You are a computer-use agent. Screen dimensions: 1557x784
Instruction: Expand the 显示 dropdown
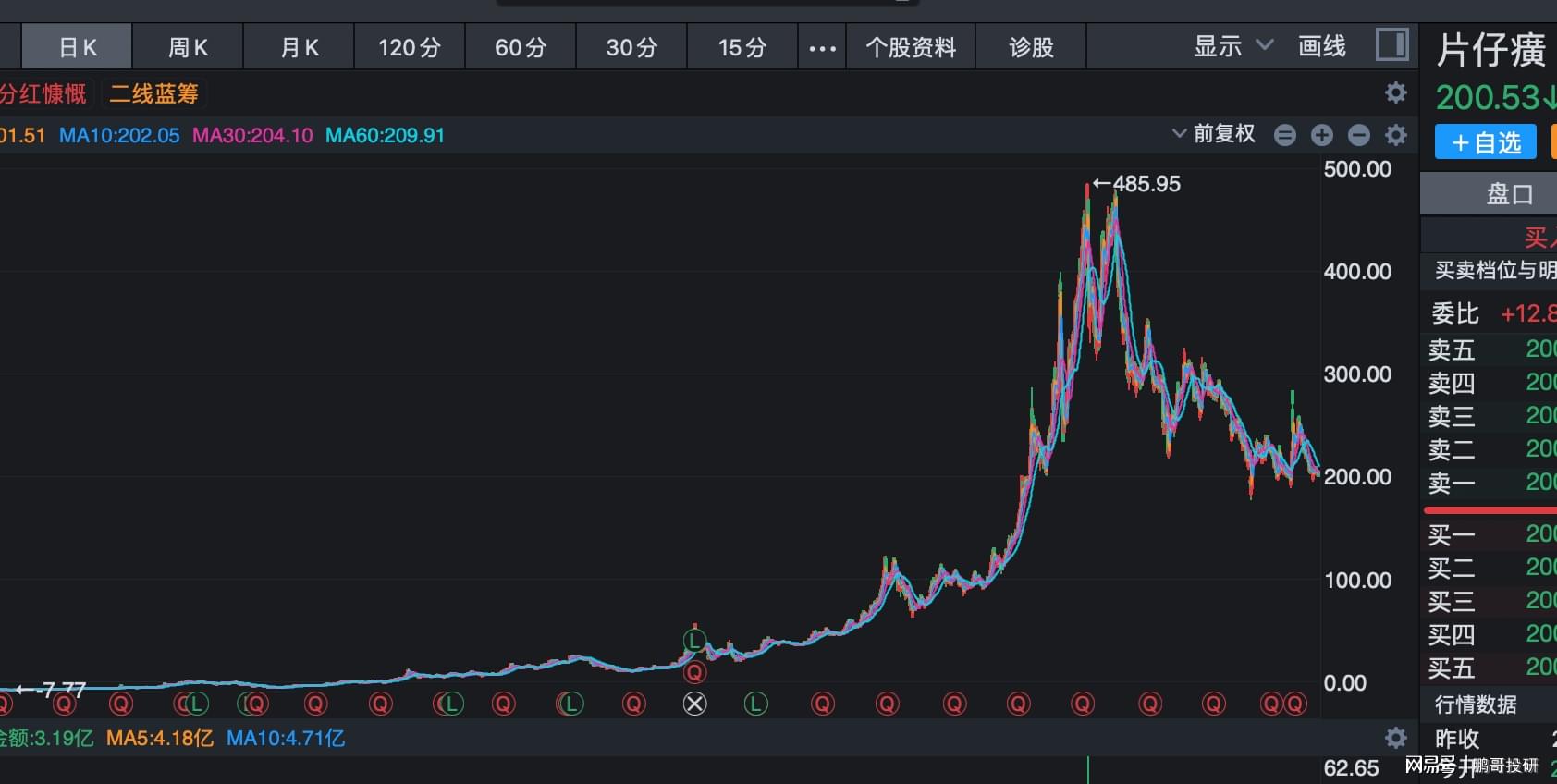pos(1232,46)
